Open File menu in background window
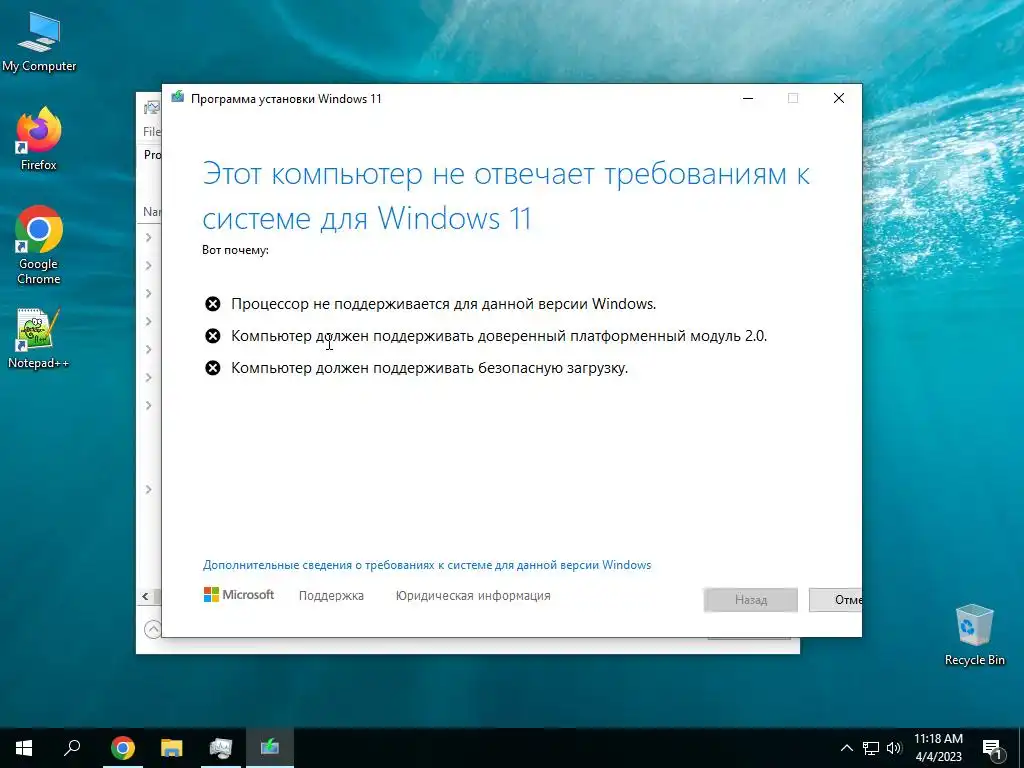This screenshot has height=768, width=1024. pos(152,131)
